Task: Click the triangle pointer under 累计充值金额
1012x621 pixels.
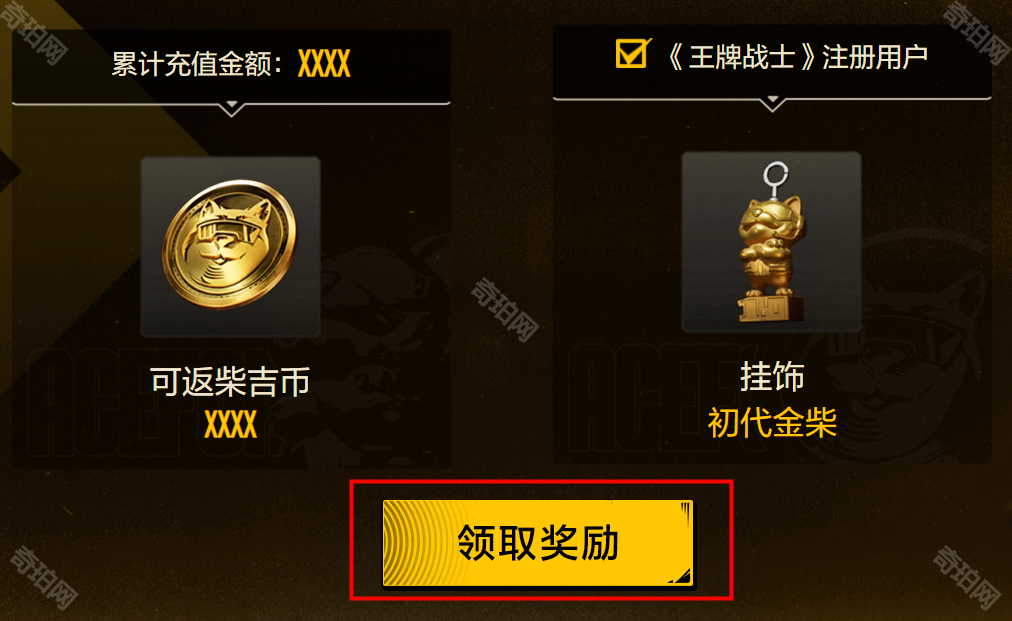Action: [231, 109]
